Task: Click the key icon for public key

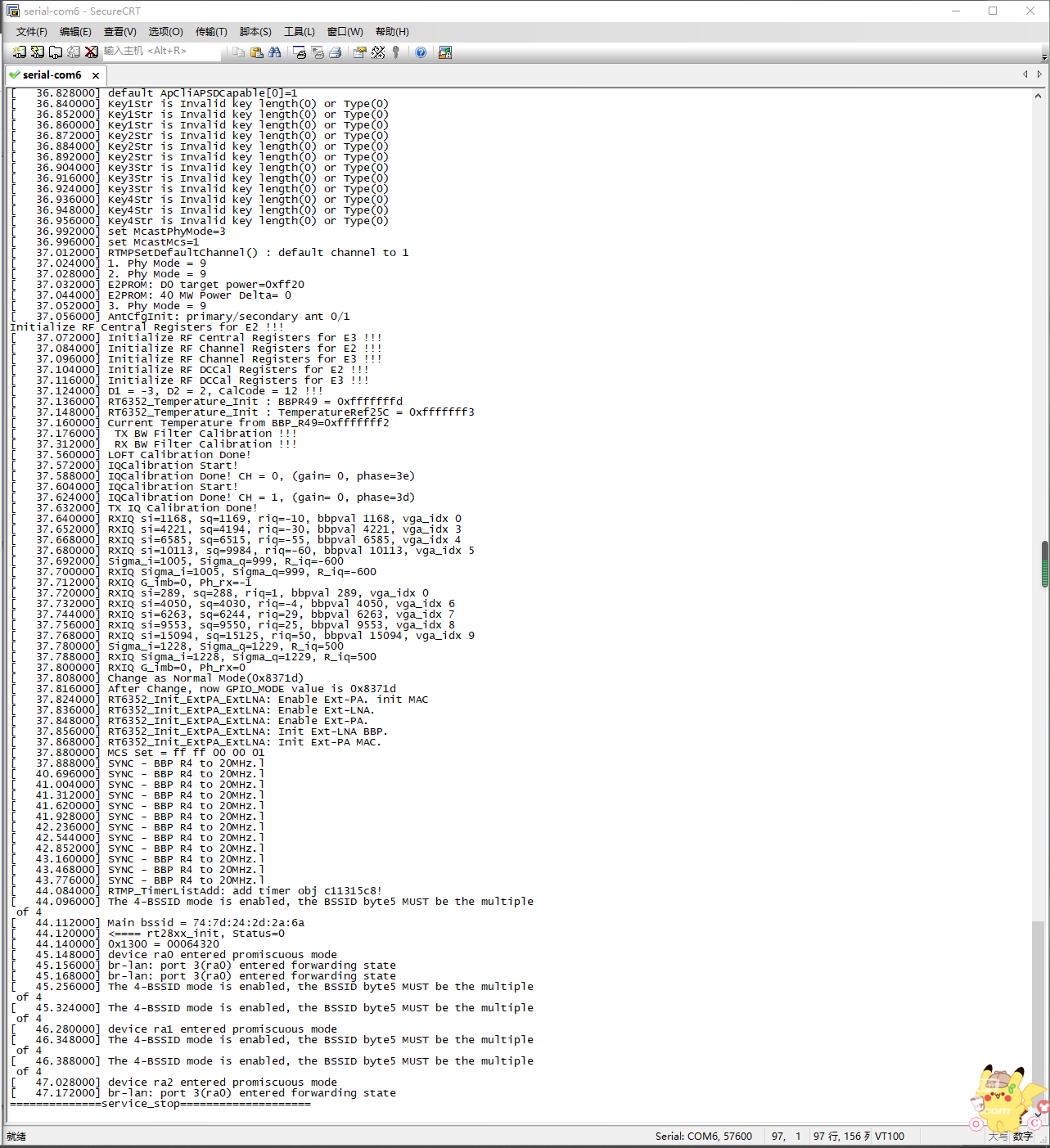Action: pos(396,52)
